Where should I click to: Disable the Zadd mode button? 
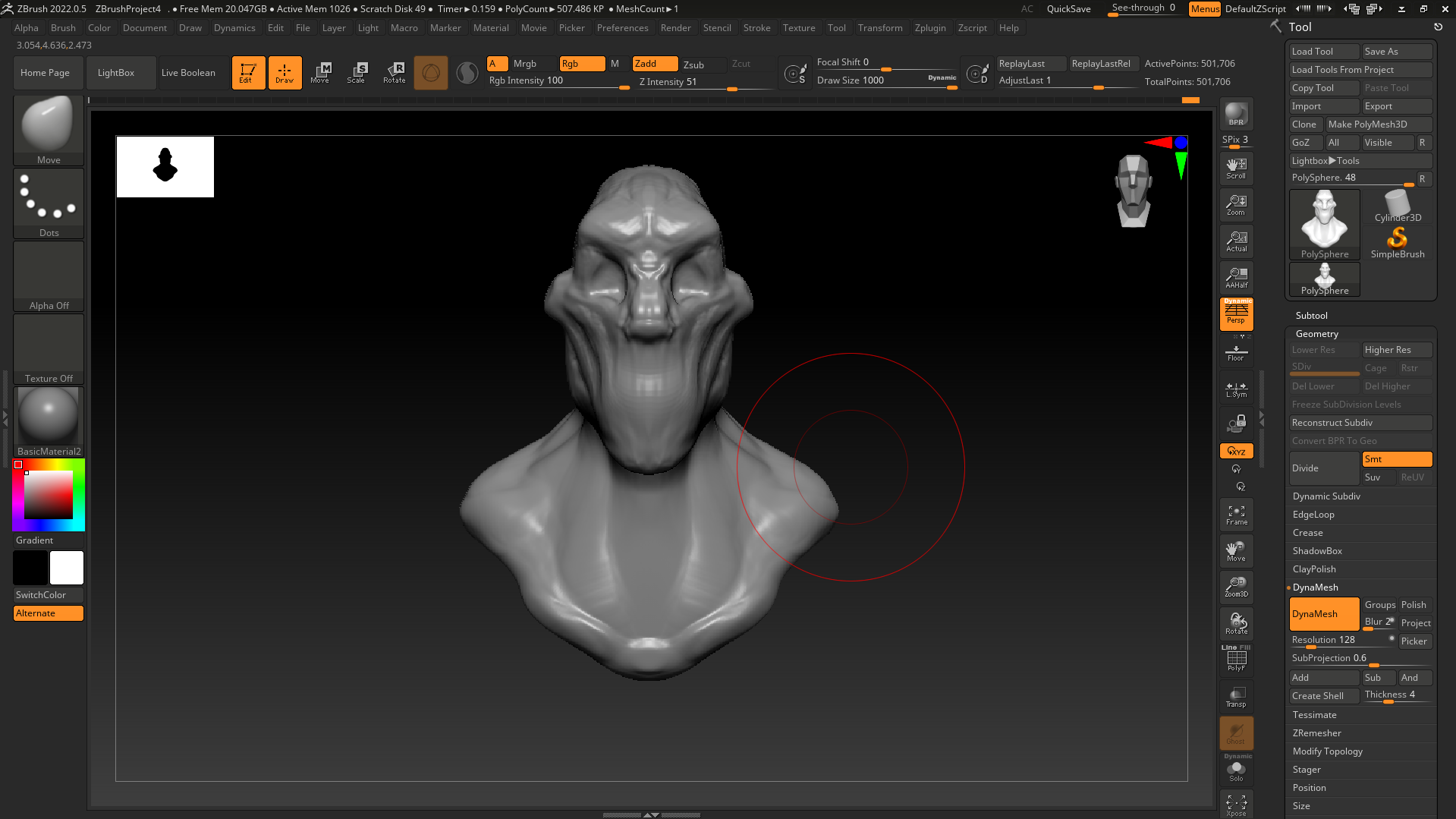654,64
